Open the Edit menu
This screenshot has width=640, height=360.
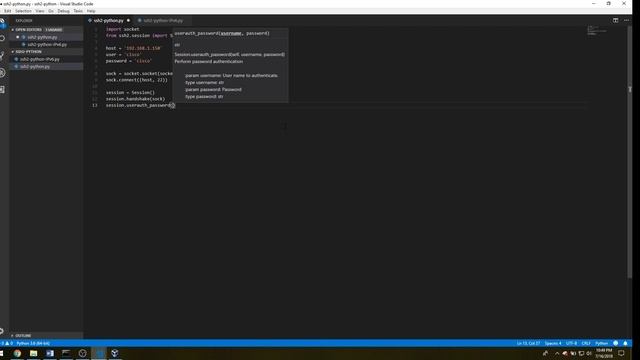(8, 11)
